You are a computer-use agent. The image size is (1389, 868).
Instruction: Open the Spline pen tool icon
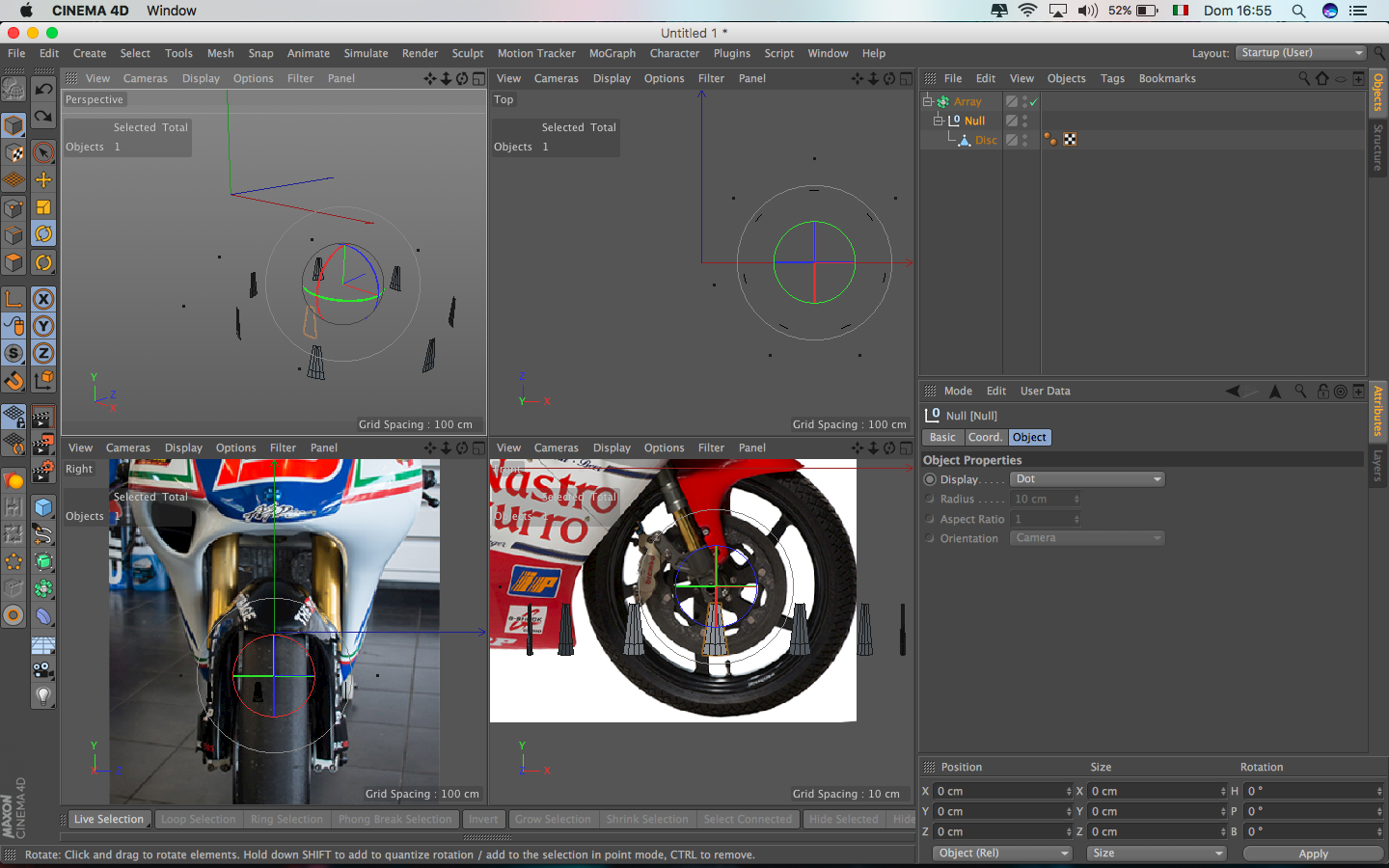coord(43,534)
